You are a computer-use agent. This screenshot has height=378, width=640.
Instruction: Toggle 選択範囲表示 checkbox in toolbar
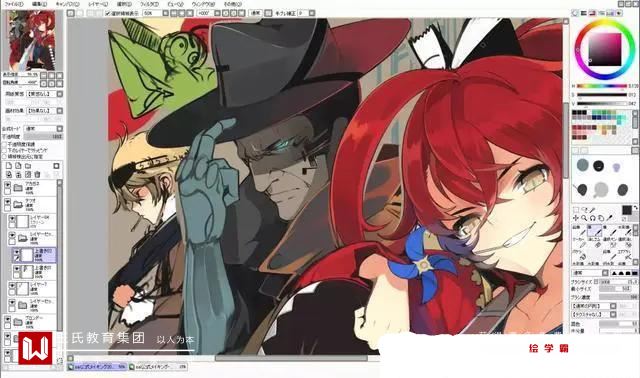pyautogui.click(x=108, y=13)
